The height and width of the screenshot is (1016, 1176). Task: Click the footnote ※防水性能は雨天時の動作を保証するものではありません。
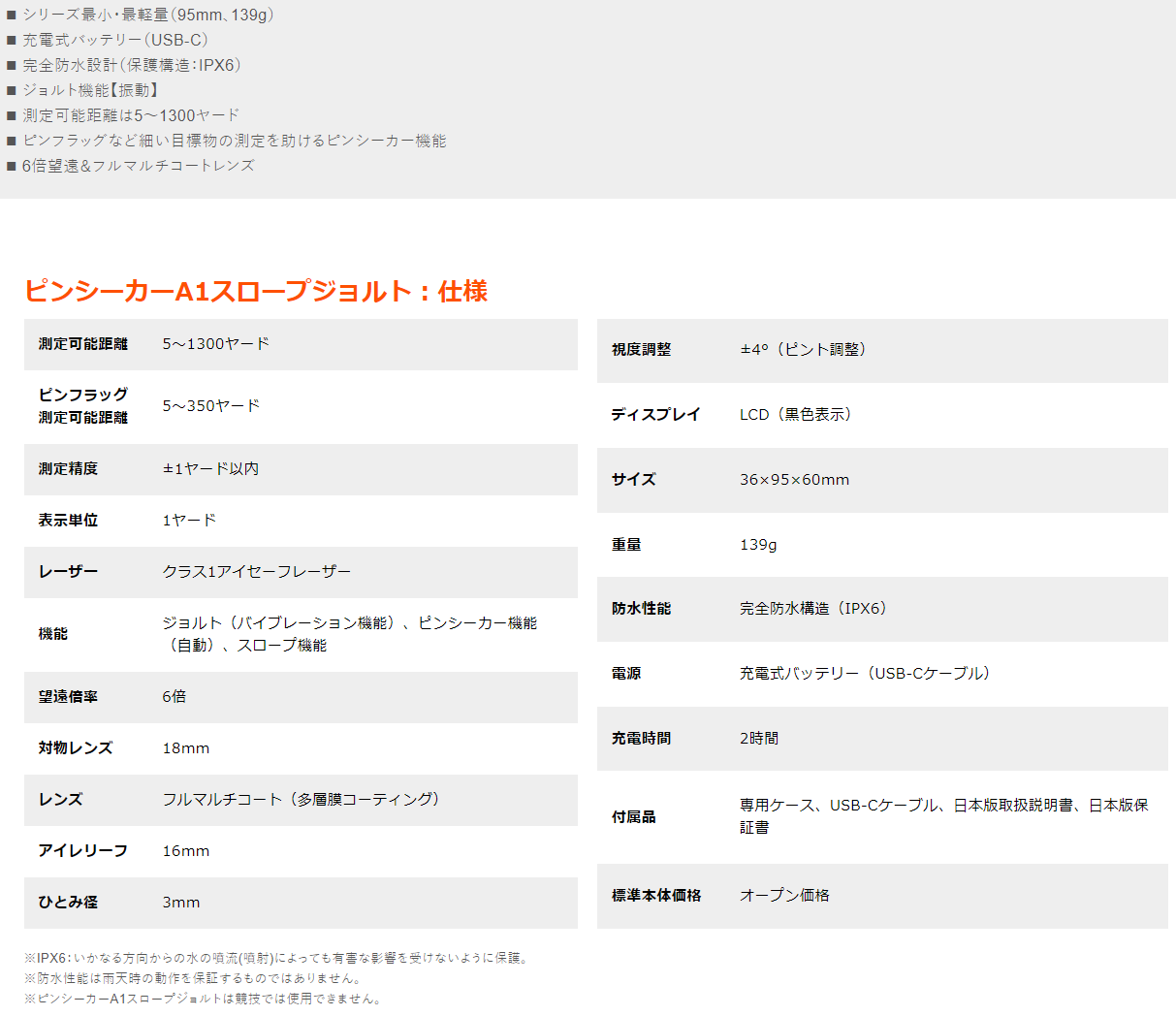[194, 978]
